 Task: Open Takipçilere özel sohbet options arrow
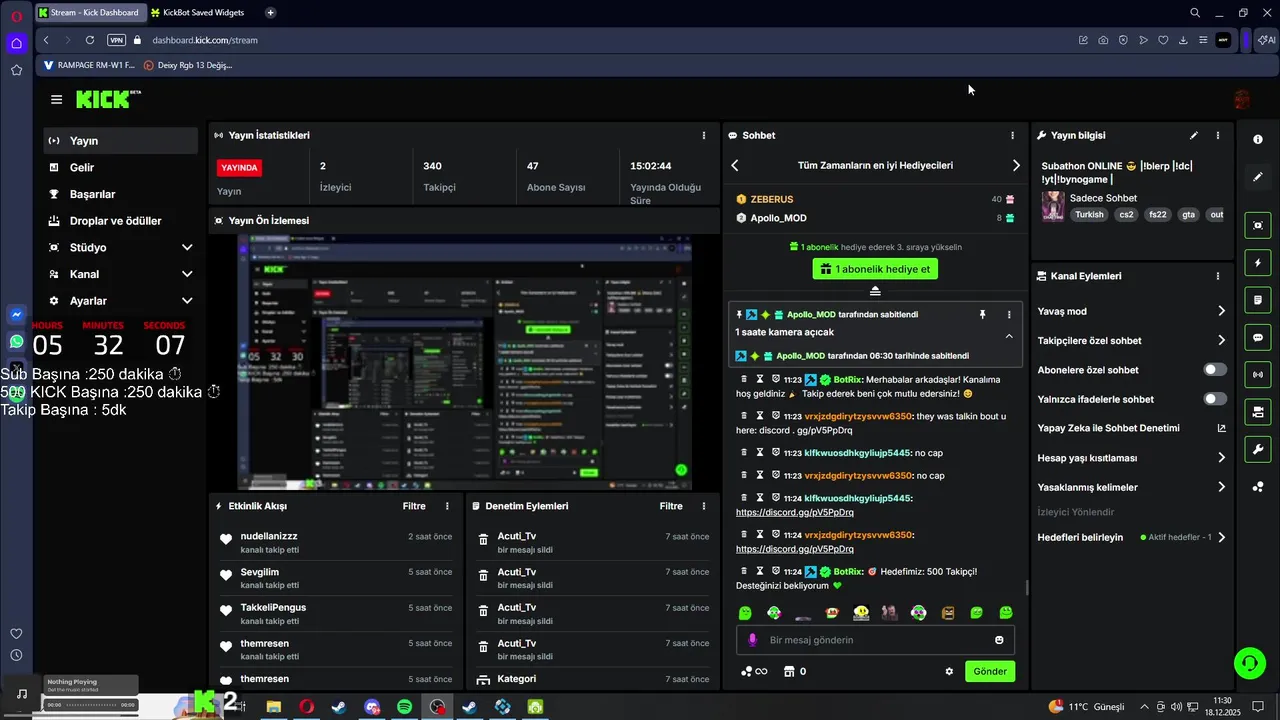[1221, 340]
